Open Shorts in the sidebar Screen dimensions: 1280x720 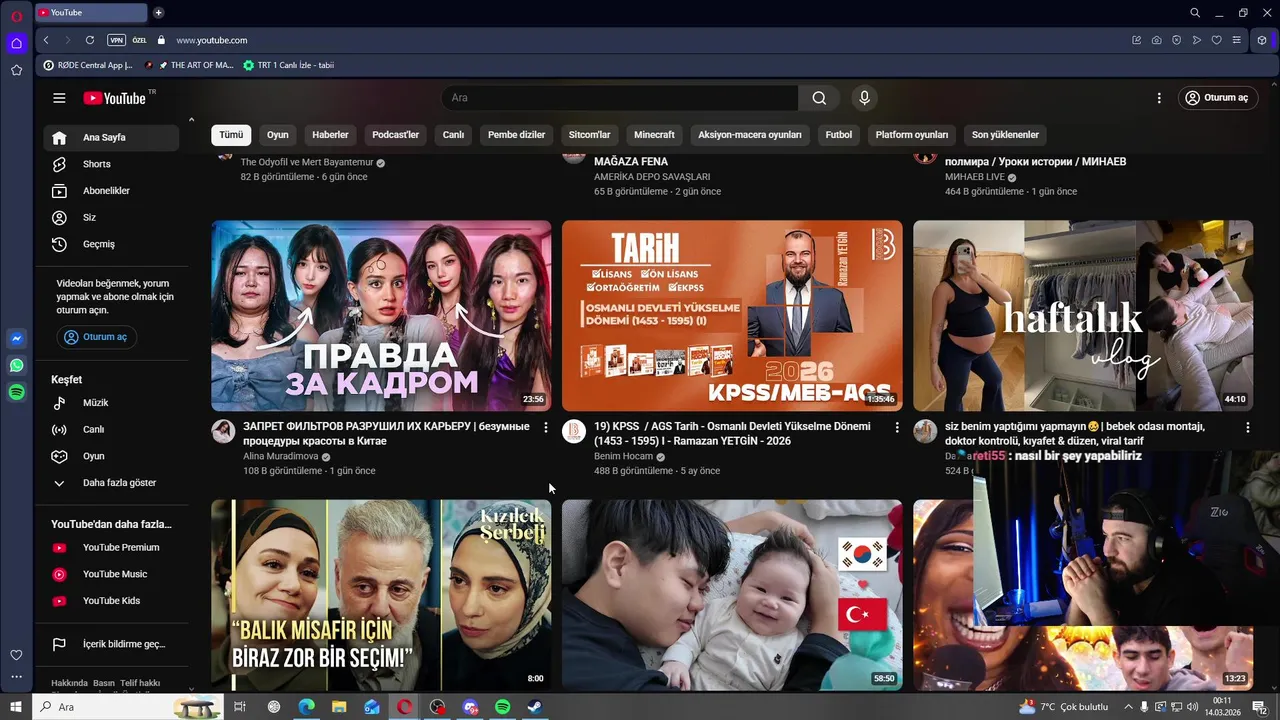click(x=111, y=164)
